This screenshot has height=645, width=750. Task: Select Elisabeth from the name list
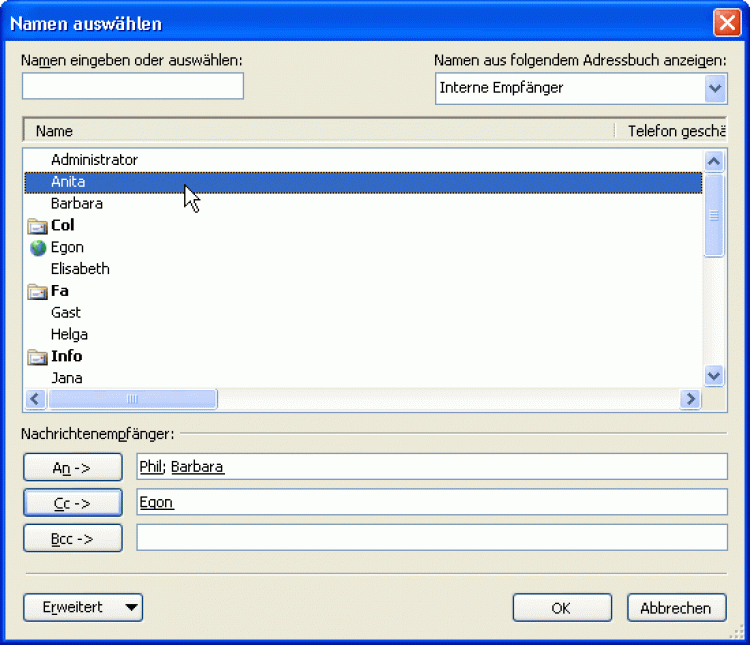80,269
